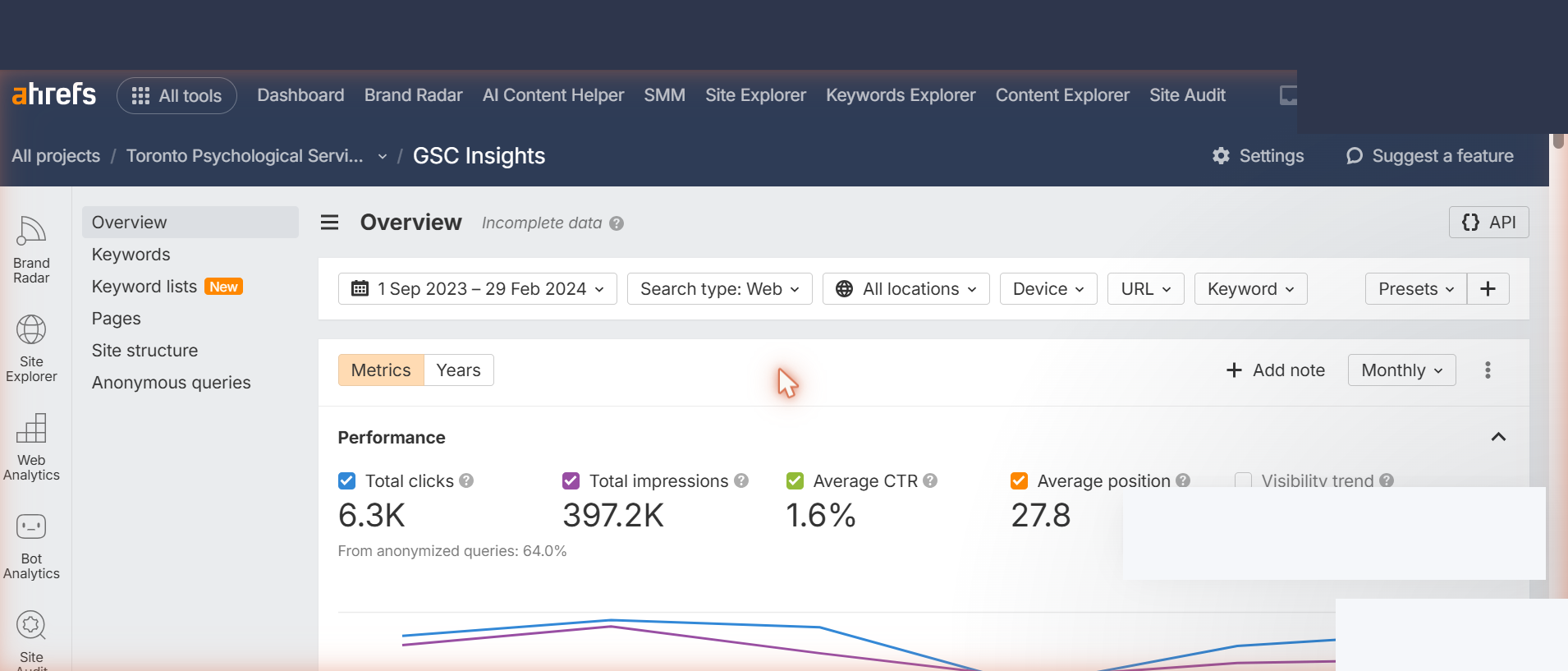Open the URL filter dropdown
Screen dimensions: 1568x671
click(1146, 289)
